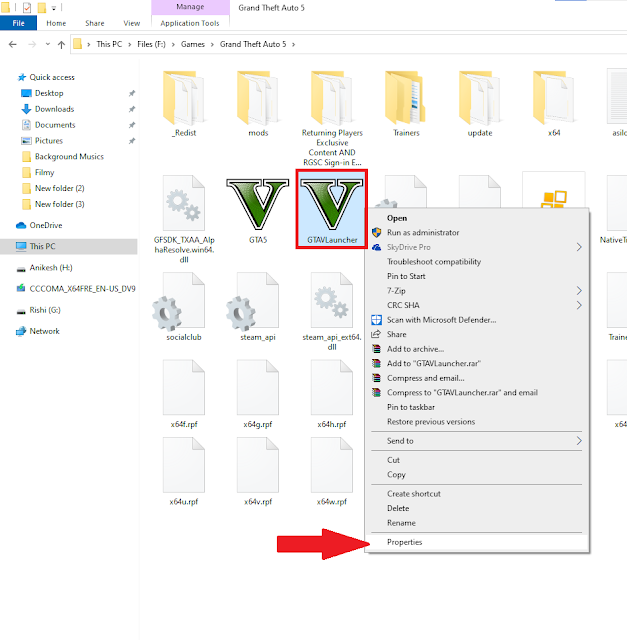Open Downloads in Quick access
The width and height of the screenshot is (627, 640).
pos(54,109)
